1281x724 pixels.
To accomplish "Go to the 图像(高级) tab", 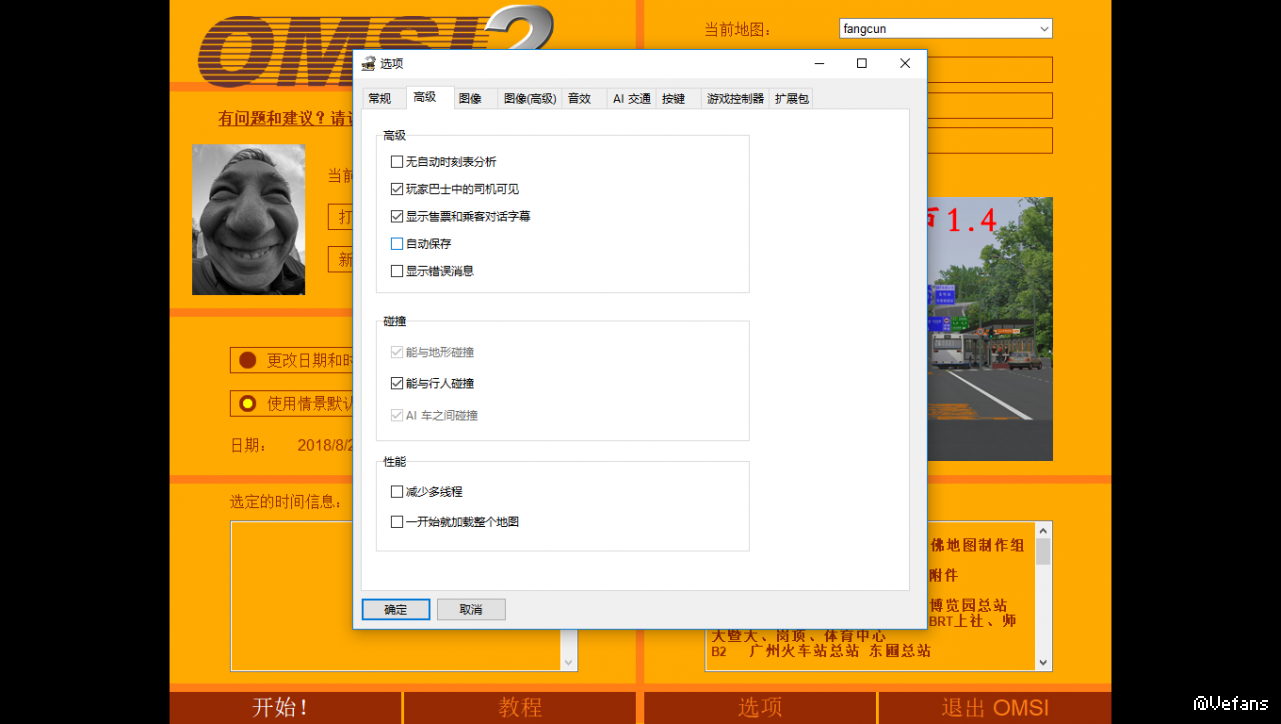I will coord(530,98).
